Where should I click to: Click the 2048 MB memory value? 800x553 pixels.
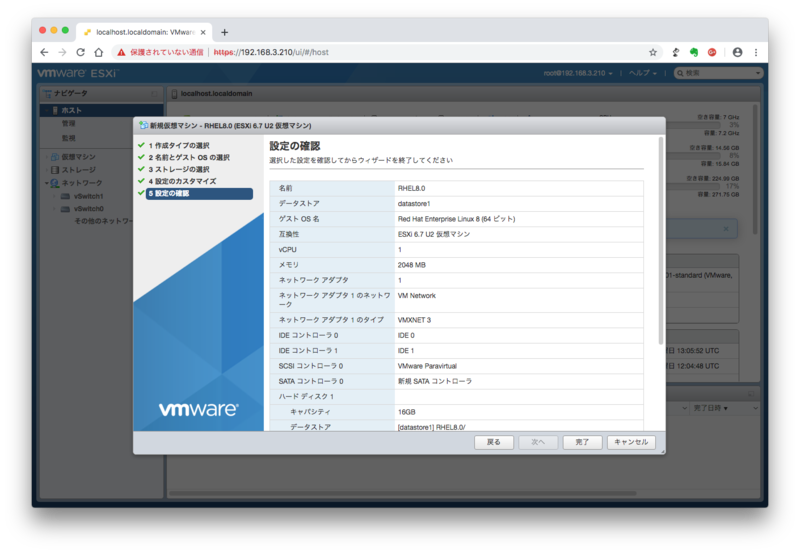411,265
